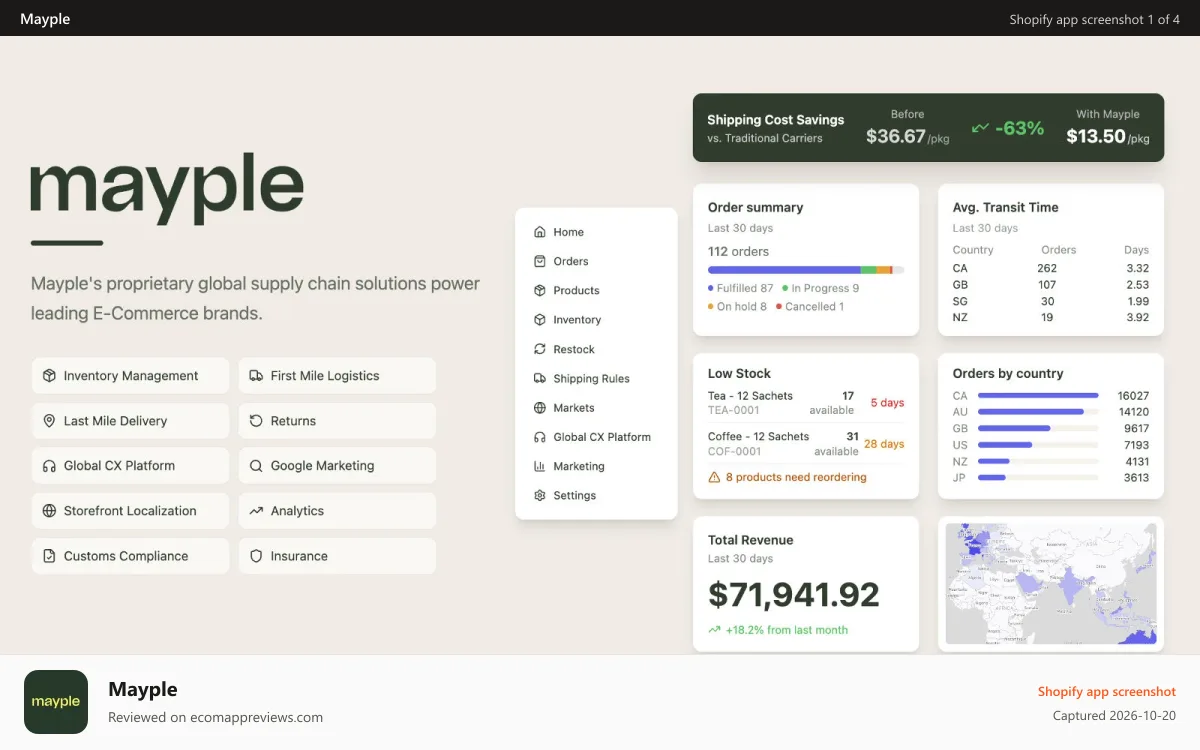
Task: Click the $36.67 before price
Action: [x=895, y=136]
